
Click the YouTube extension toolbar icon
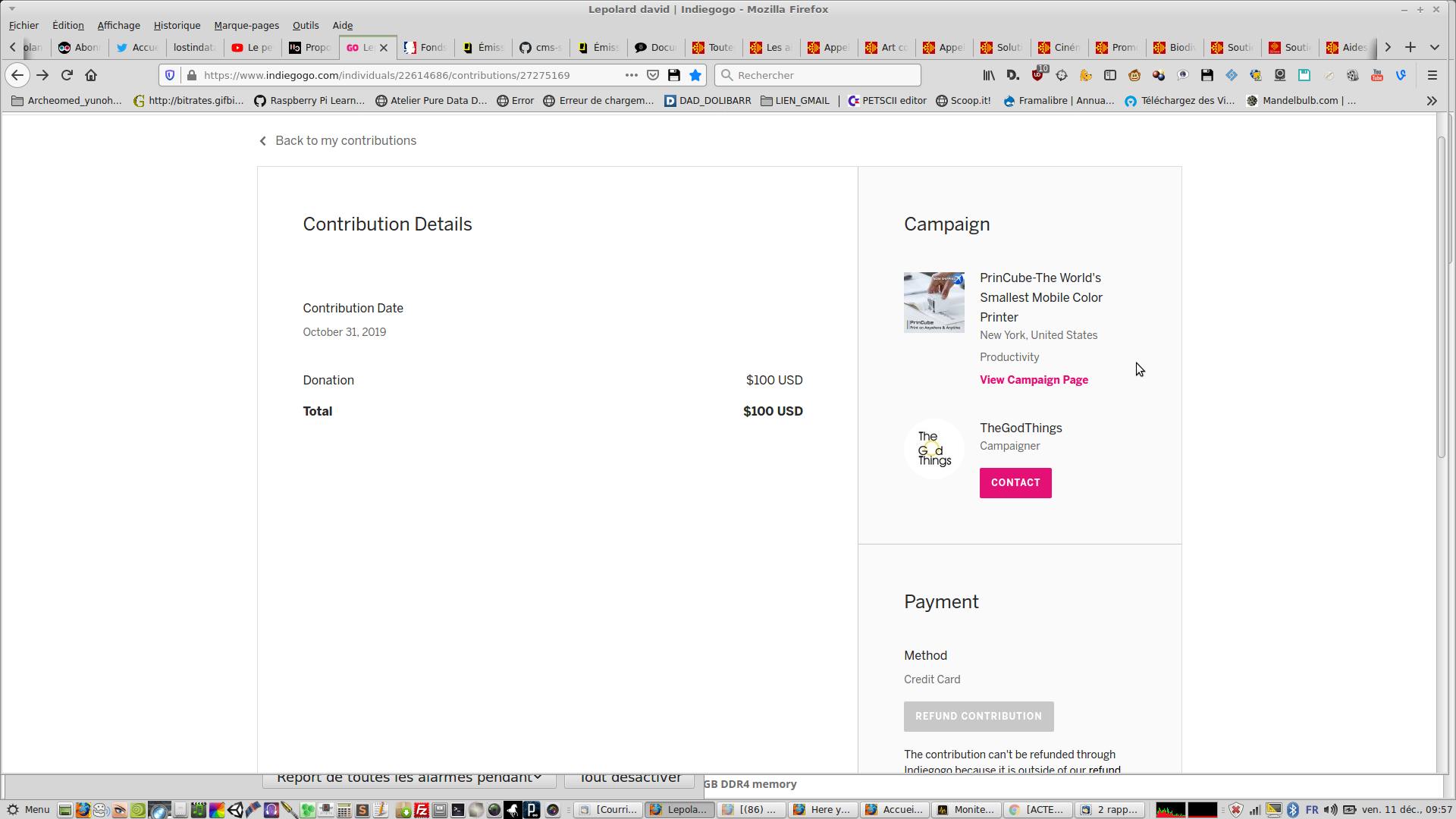[x=1377, y=75]
